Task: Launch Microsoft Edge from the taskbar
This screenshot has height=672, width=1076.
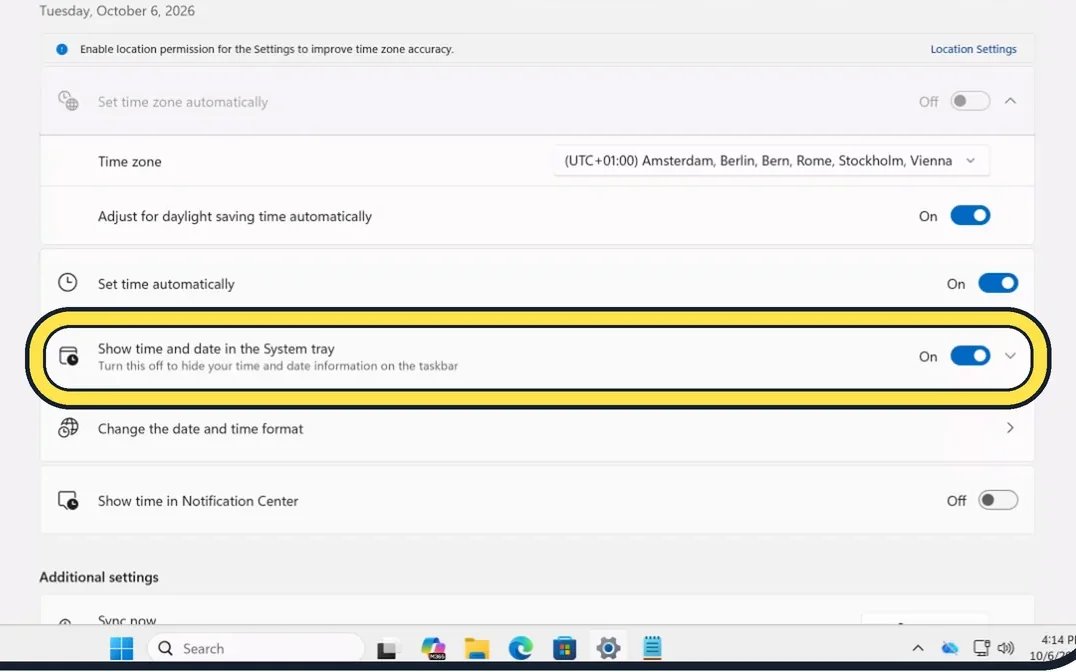Action: [x=521, y=648]
